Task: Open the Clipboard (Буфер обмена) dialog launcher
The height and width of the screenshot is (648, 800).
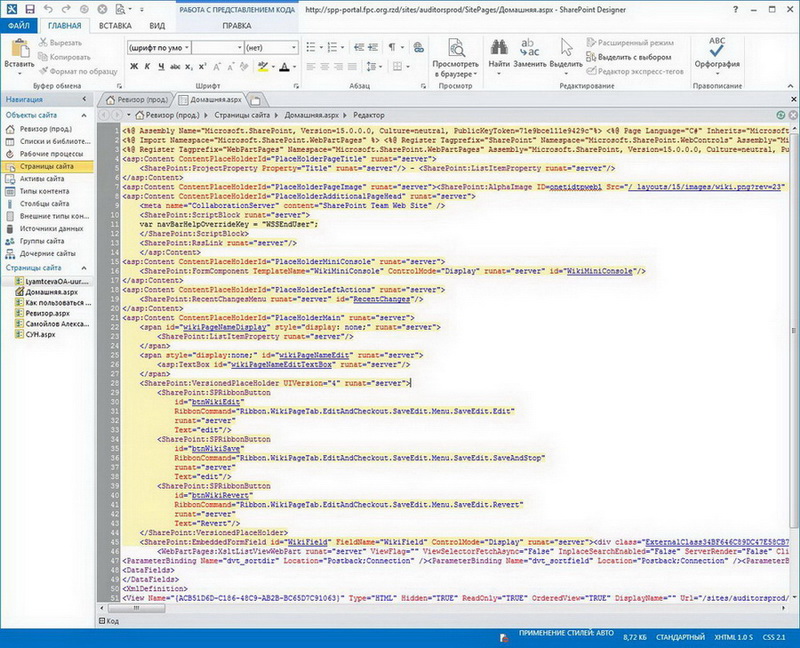Action: tap(119, 86)
